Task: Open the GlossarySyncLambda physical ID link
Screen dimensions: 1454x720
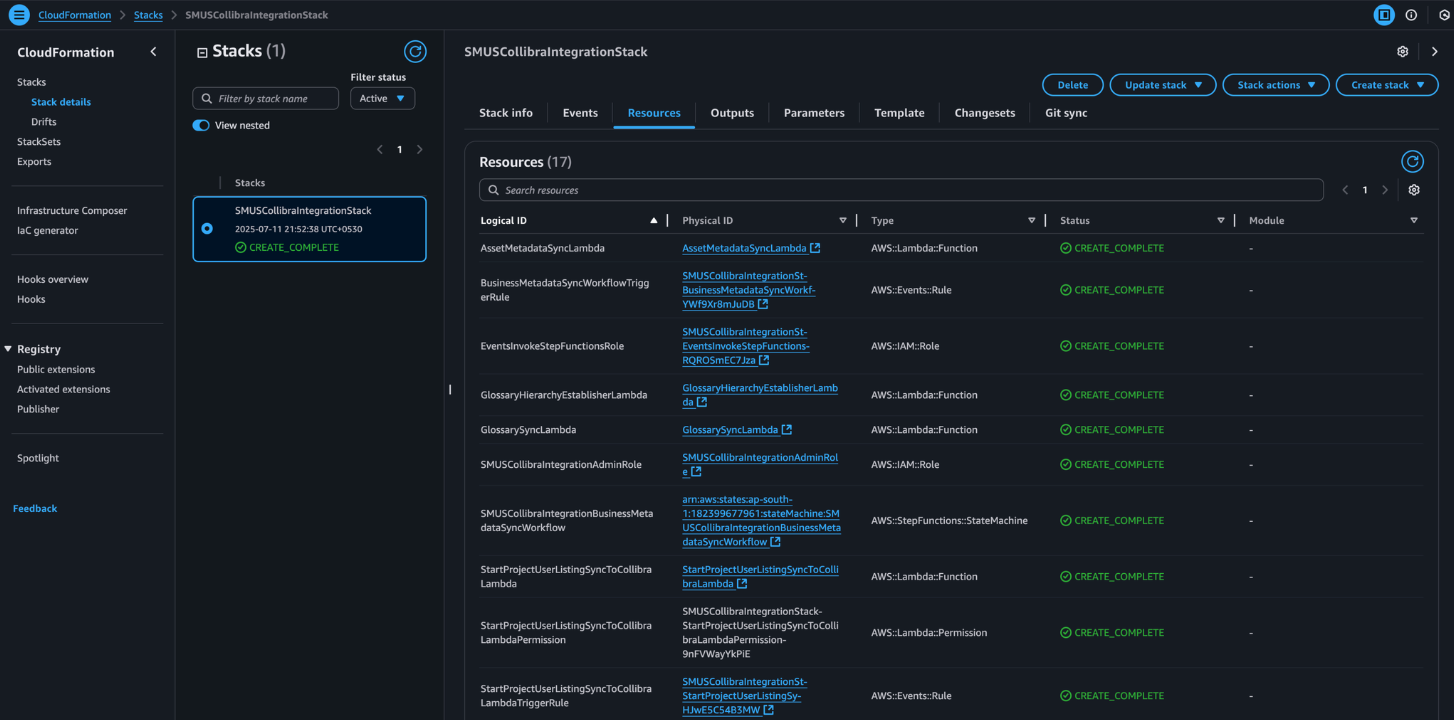Action: 730,430
